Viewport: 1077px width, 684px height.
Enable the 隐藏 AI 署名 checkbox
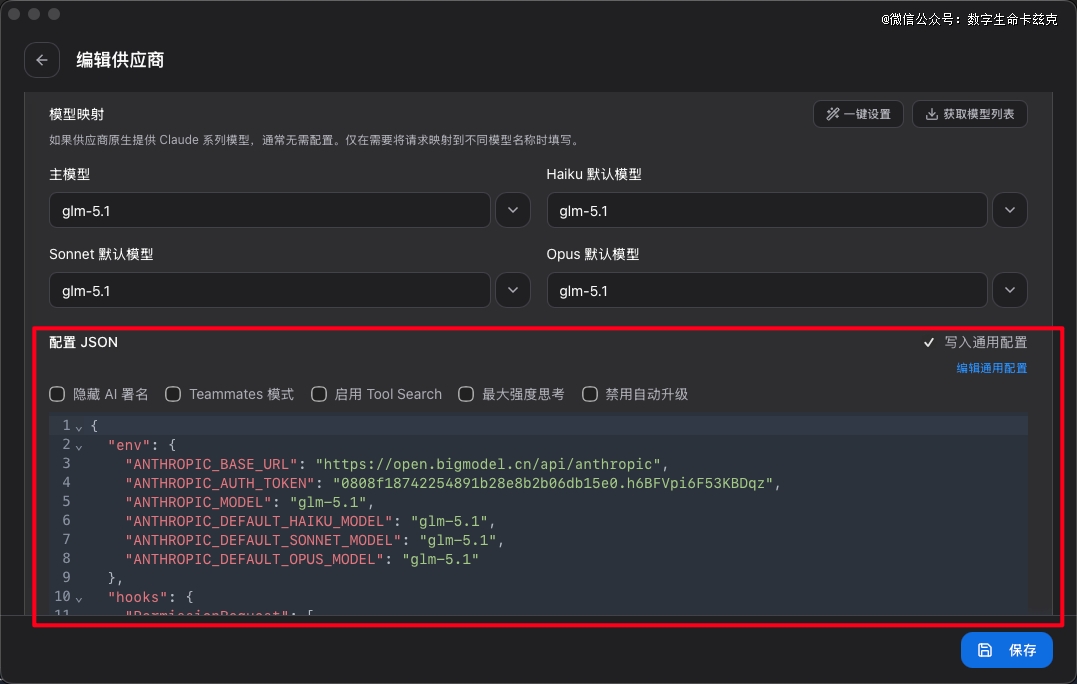(x=58, y=394)
